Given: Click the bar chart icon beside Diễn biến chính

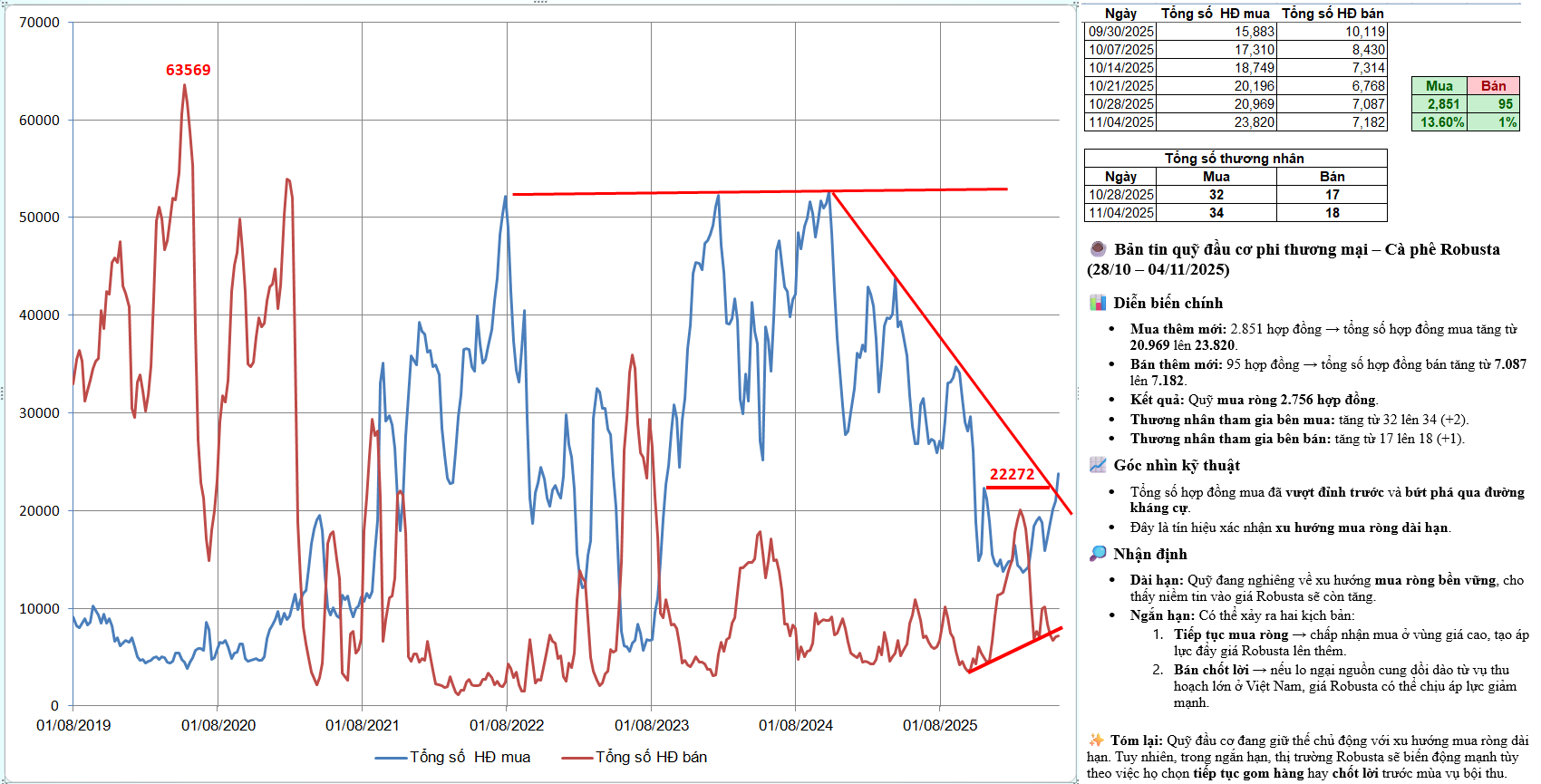Looking at the screenshot, I should click(x=1098, y=303).
